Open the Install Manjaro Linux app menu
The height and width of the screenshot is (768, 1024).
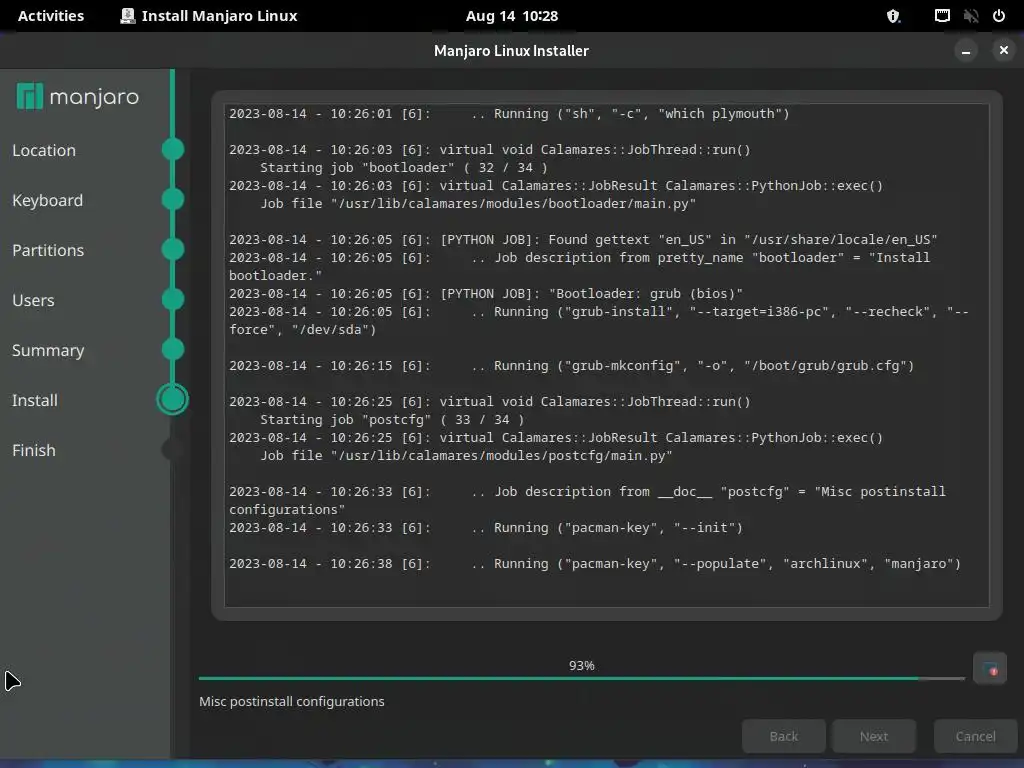coord(209,16)
